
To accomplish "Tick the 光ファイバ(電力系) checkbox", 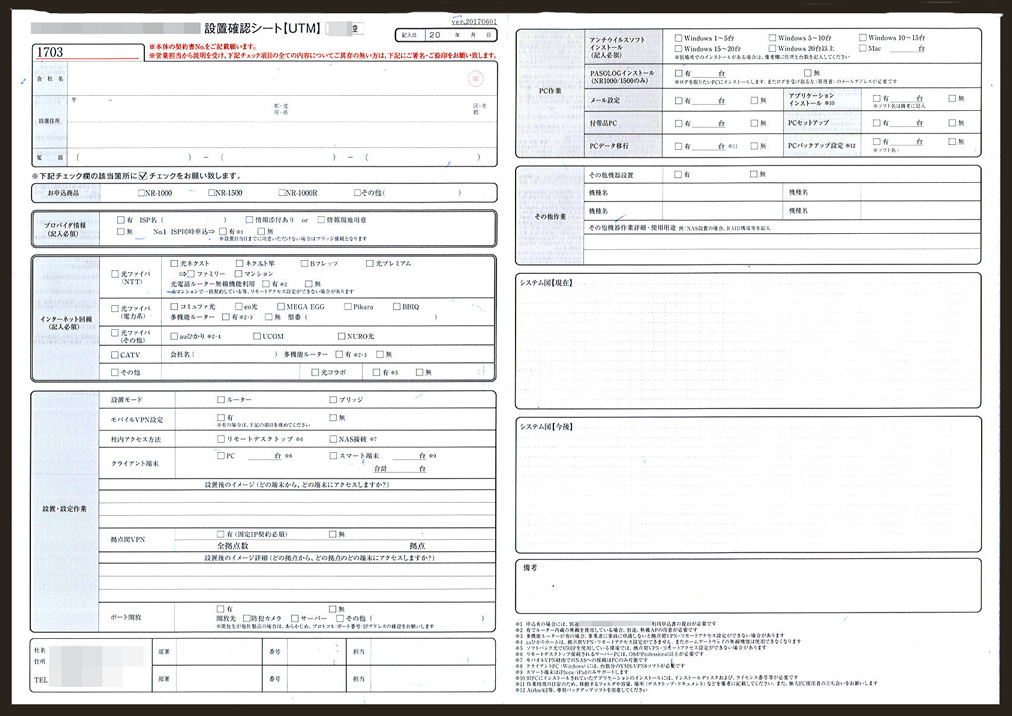I will point(115,309).
